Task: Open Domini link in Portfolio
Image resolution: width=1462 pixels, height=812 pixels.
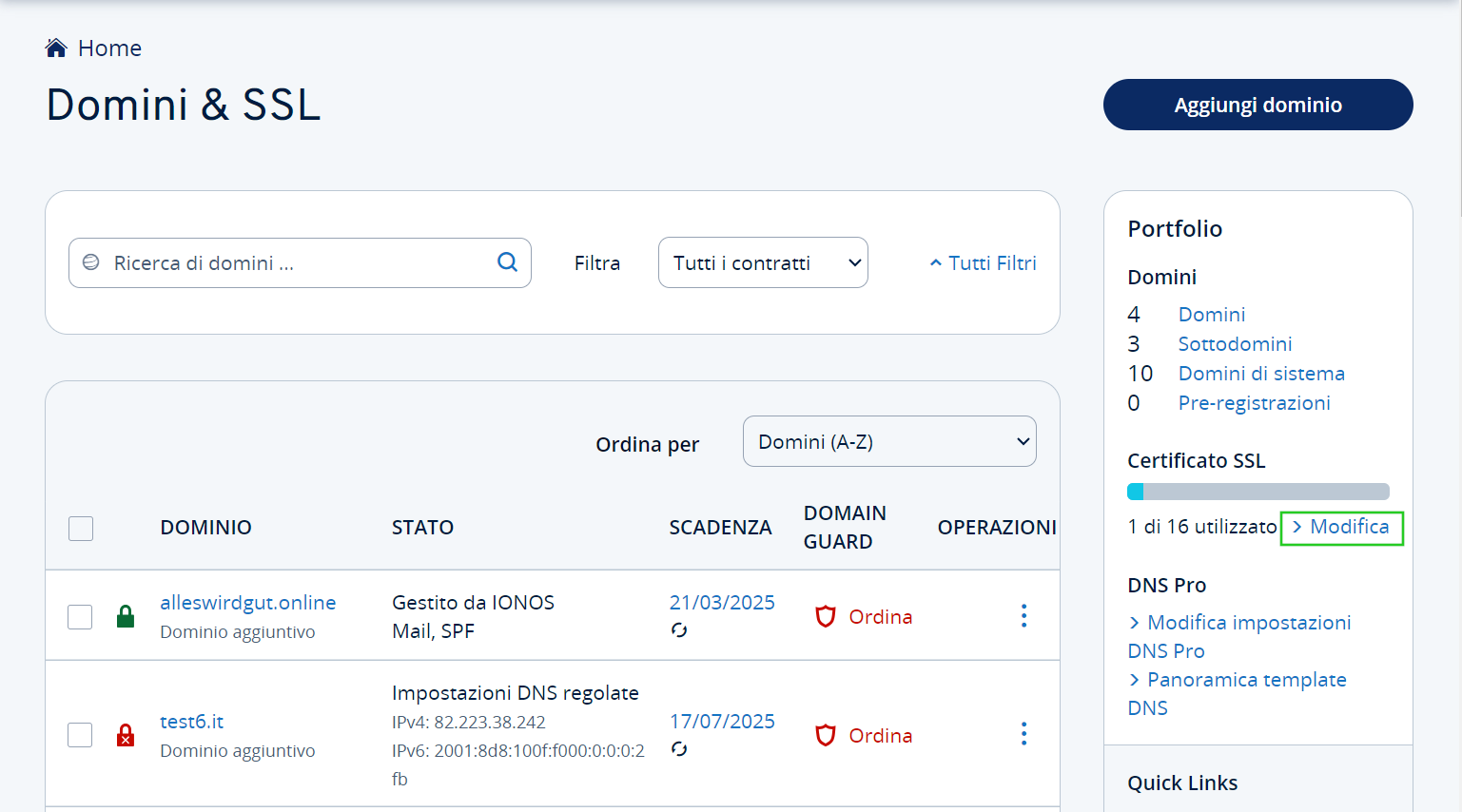Action: point(1212,315)
